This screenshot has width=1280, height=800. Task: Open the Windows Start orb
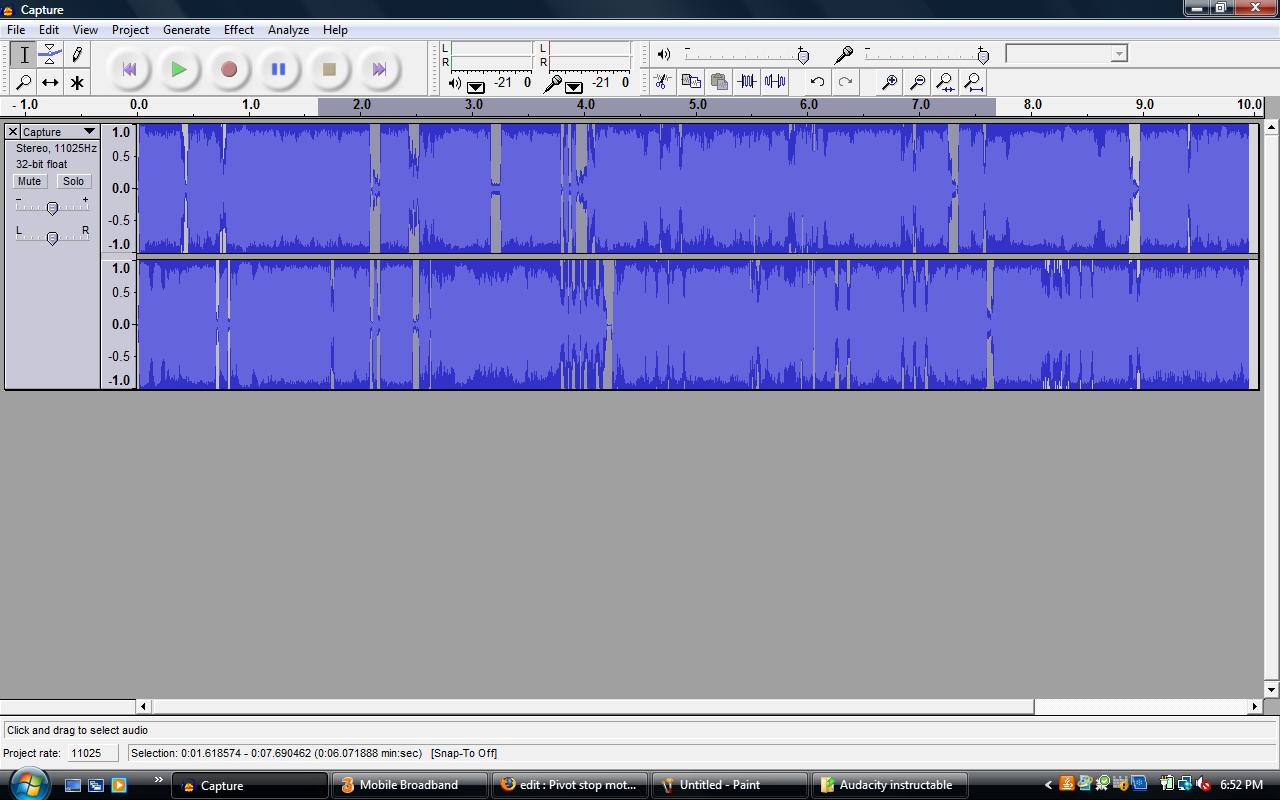point(28,783)
